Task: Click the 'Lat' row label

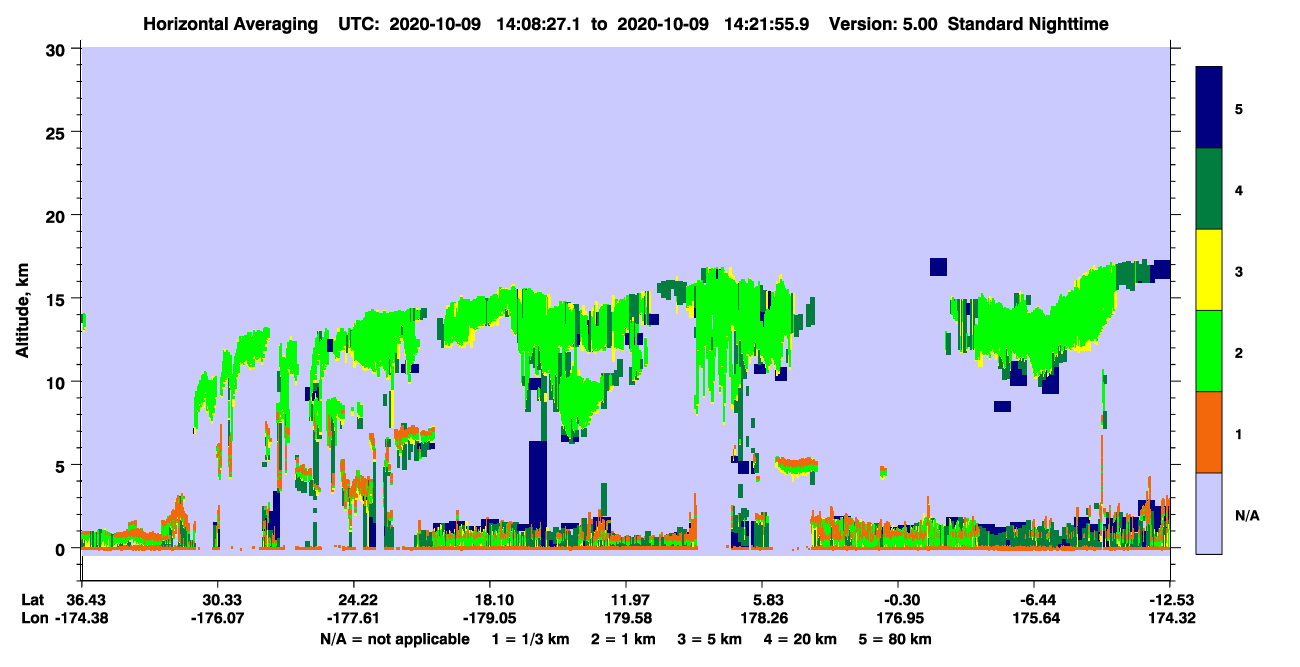Action: tap(32, 600)
